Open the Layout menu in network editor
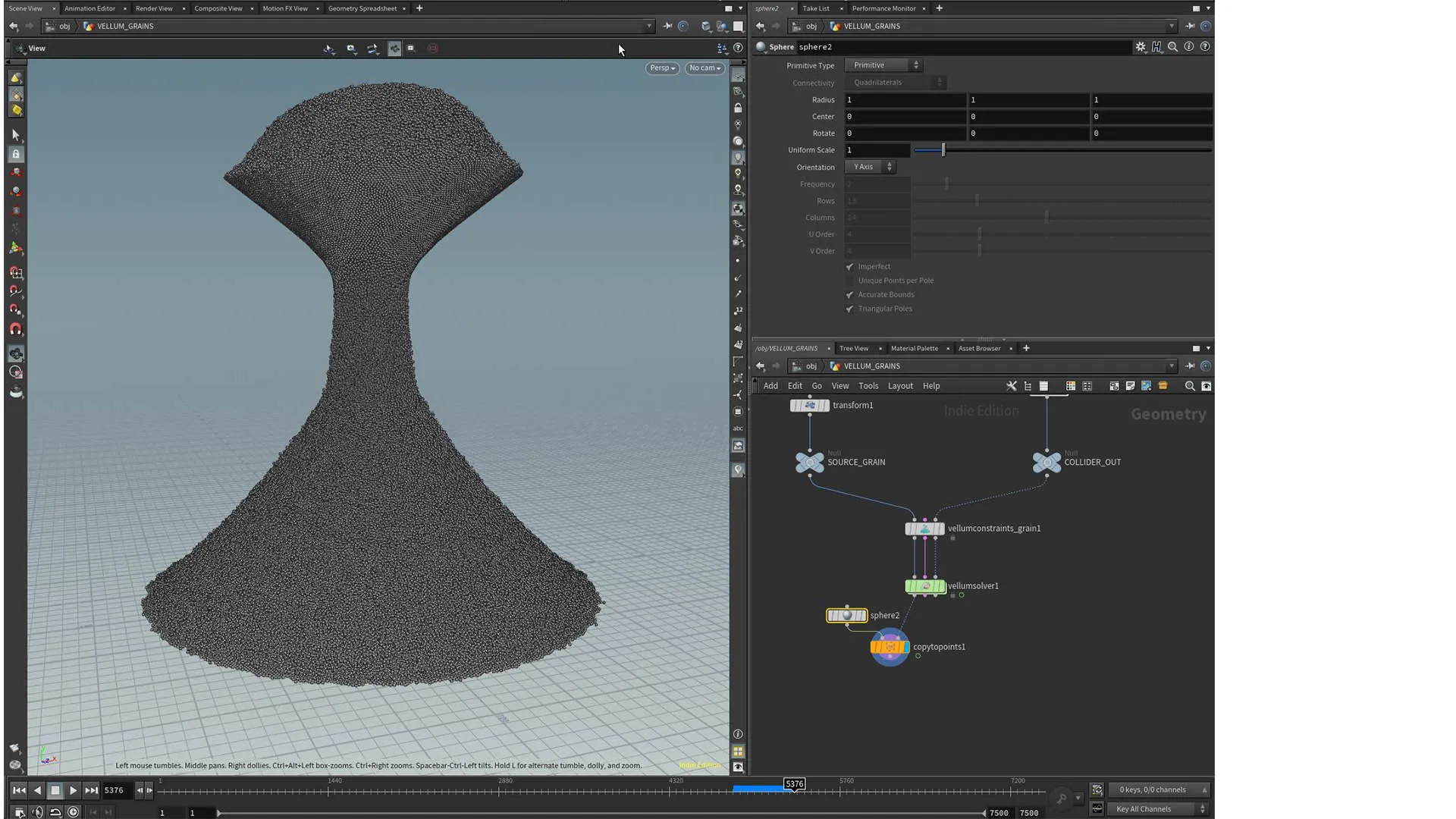1456x819 pixels. coord(900,386)
